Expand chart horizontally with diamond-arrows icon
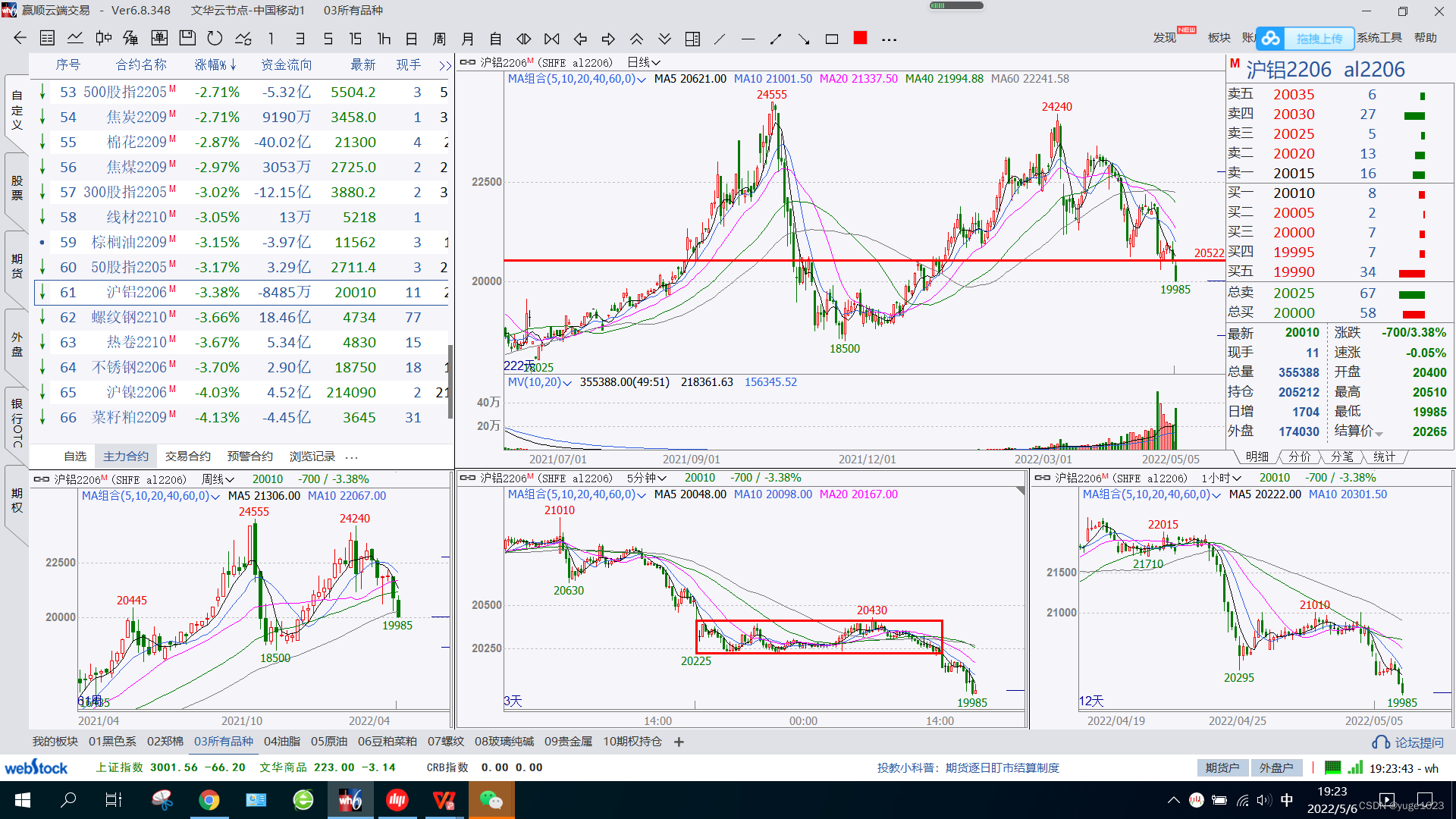 coord(524,38)
